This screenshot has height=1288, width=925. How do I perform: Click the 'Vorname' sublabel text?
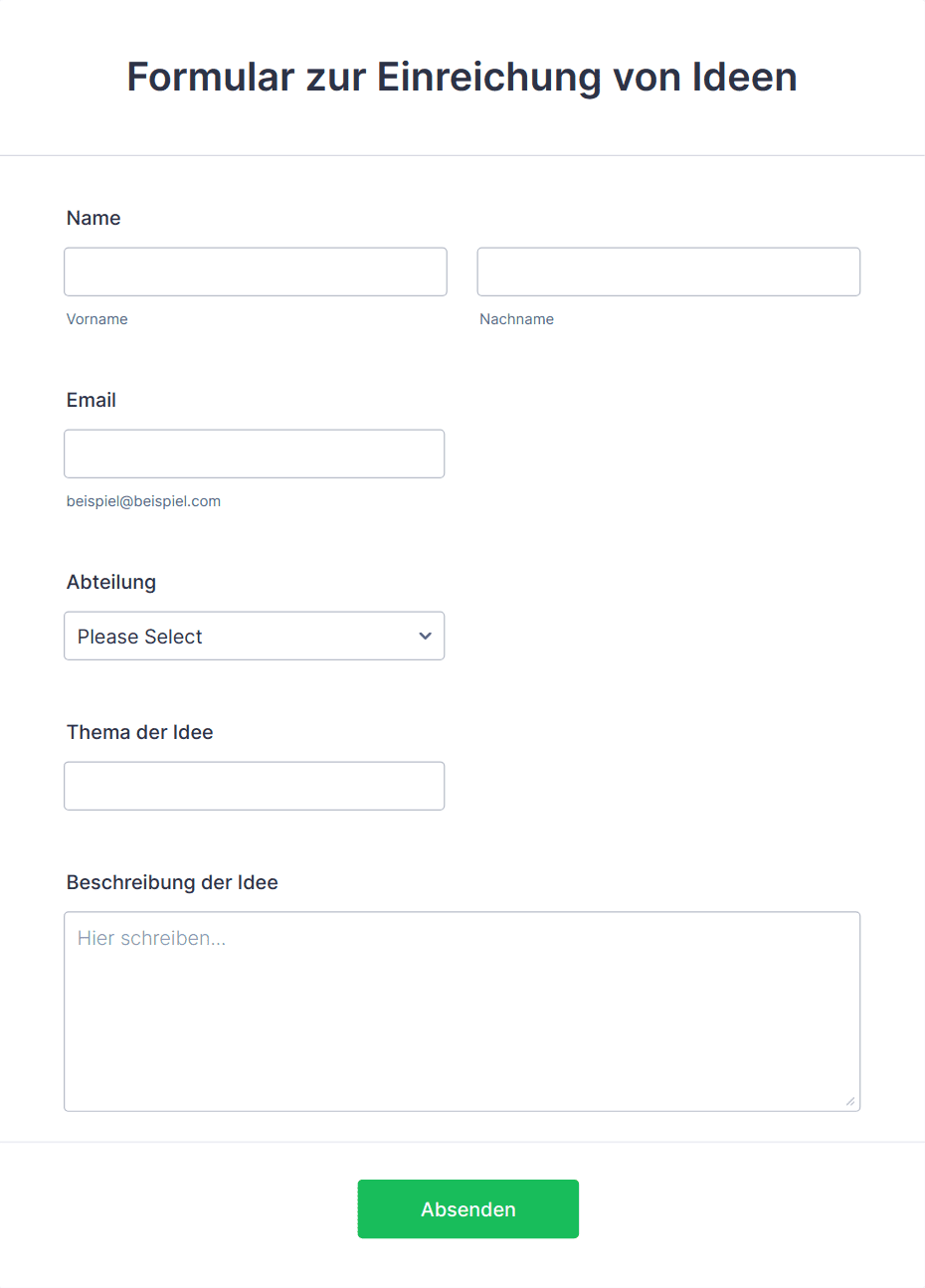[x=97, y=319]
